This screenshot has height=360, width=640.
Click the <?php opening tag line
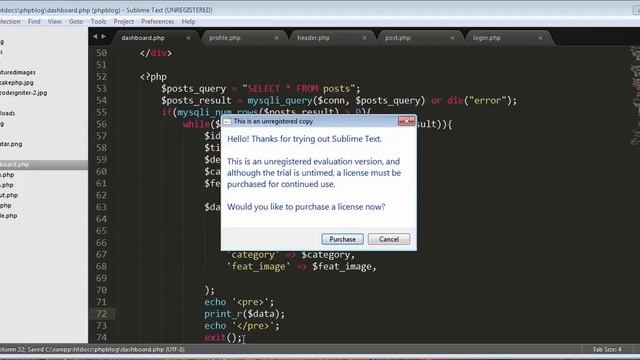coord(153,77)
